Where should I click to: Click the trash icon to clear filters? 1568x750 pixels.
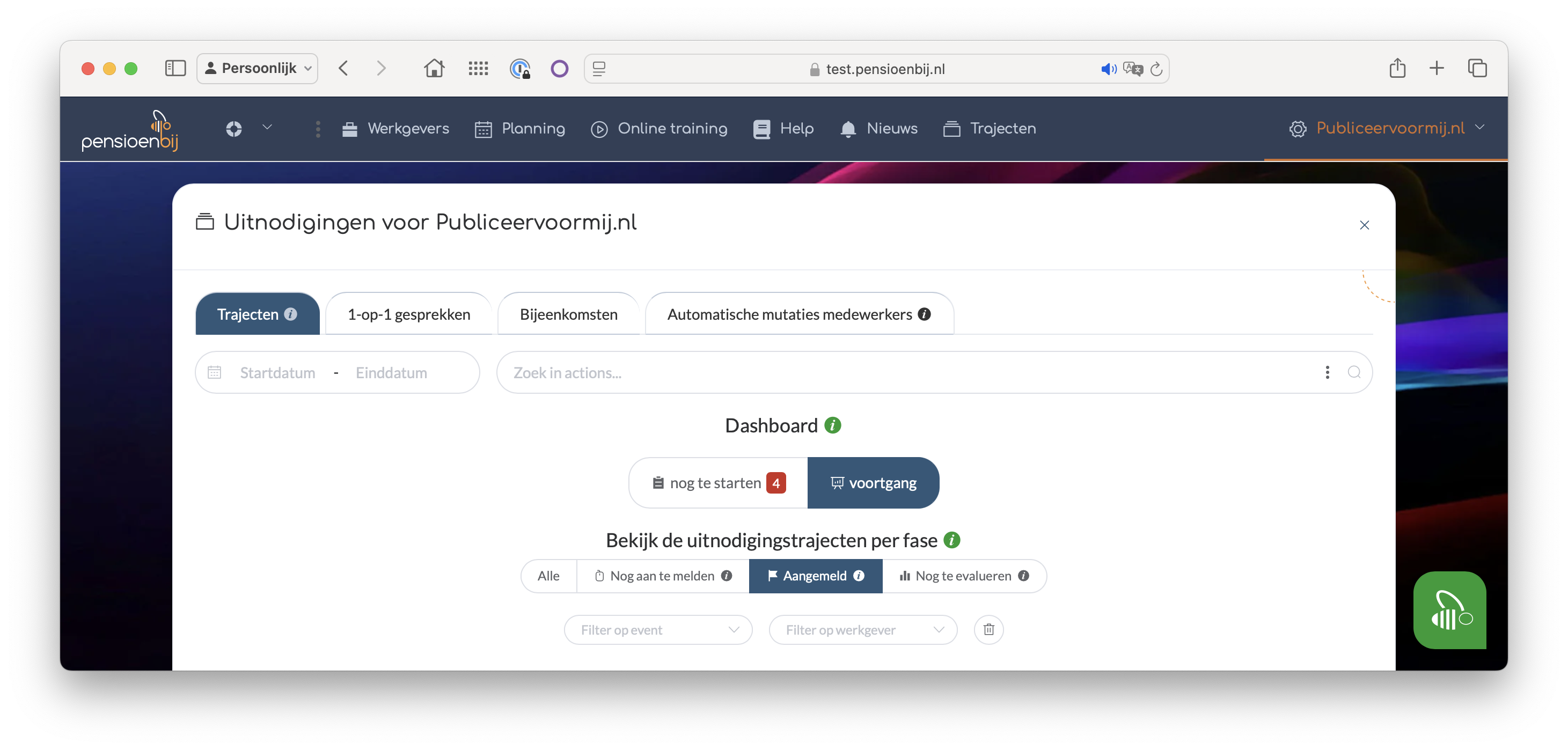tap(988, 629)
